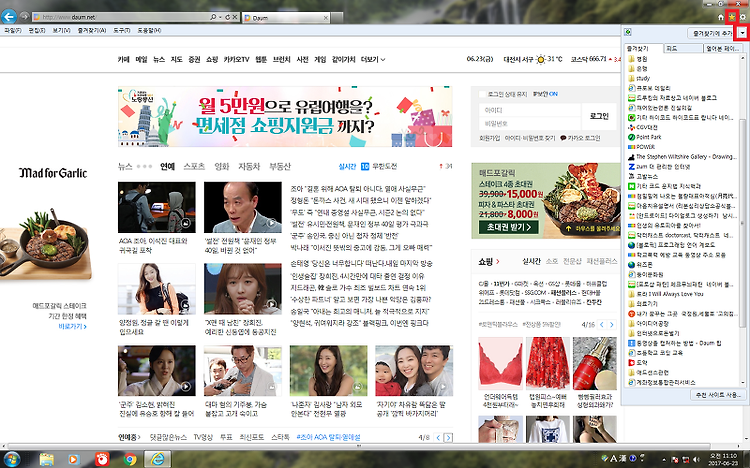Select the 자동차 news tab
Image resolution: width=750 pixels, height=468 pixels.
tap(249, 167)
